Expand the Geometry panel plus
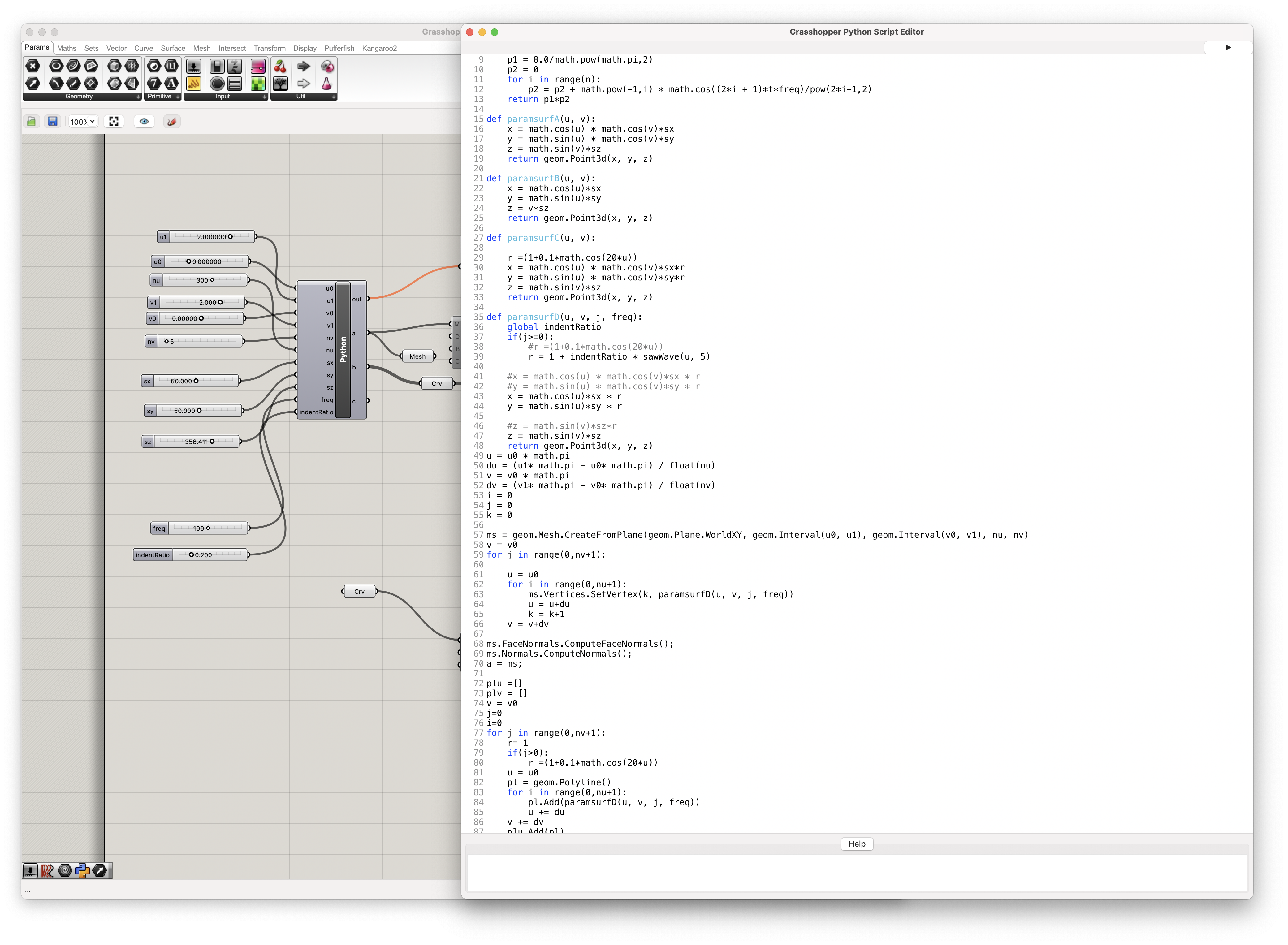 138,97
